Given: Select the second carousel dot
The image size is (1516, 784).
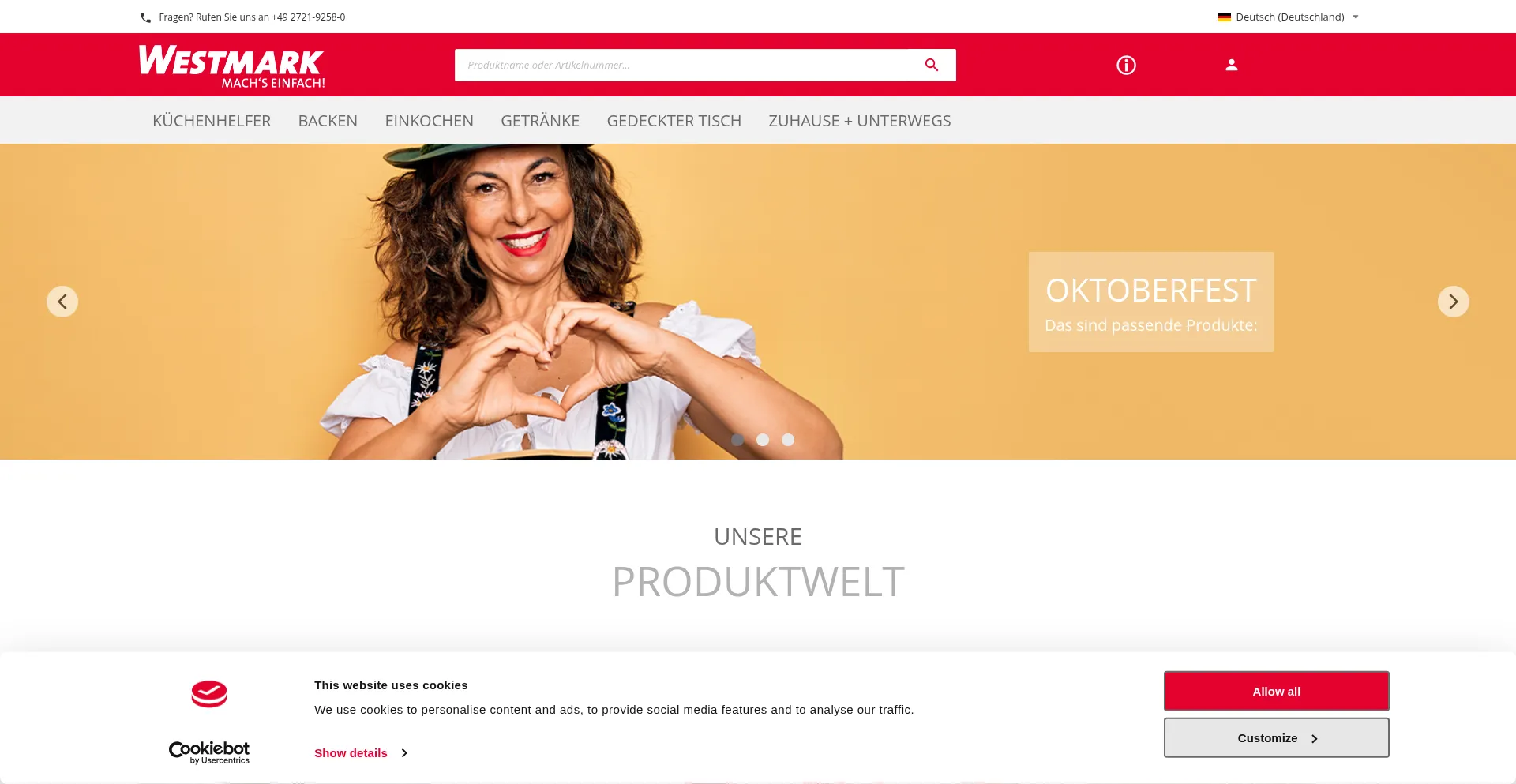Looking at the screenshot, I should point(763,440).
